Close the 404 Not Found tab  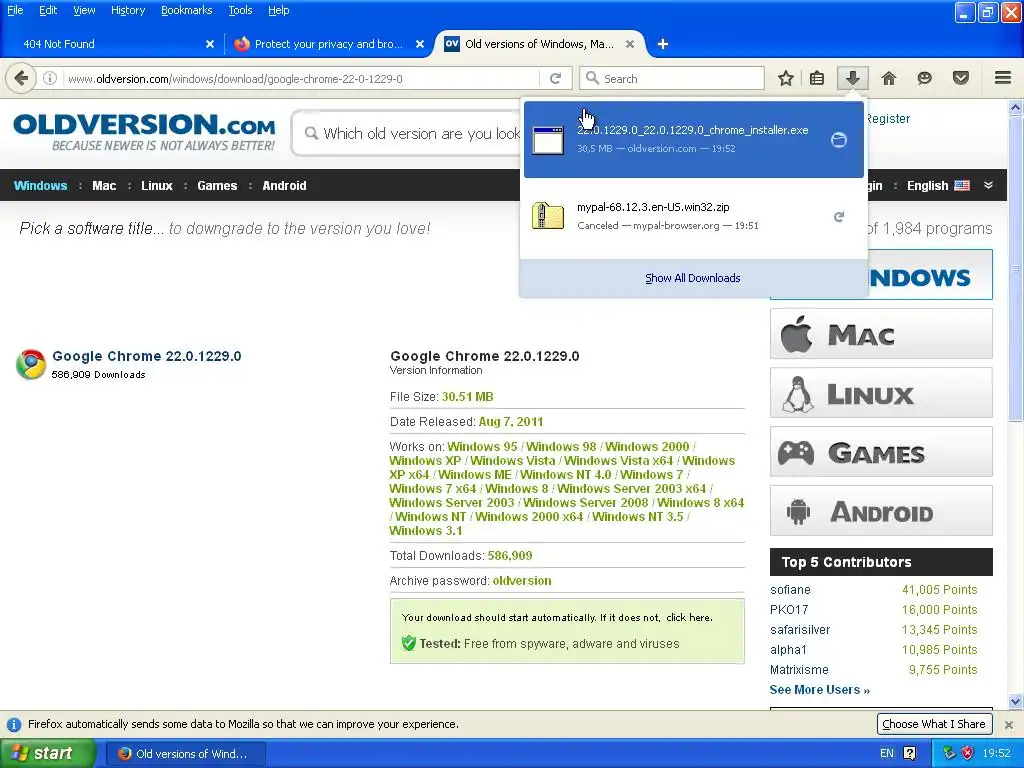[210, 44]
